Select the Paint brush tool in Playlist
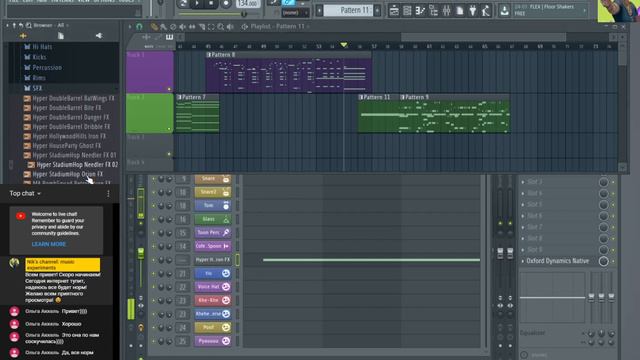 163,27
